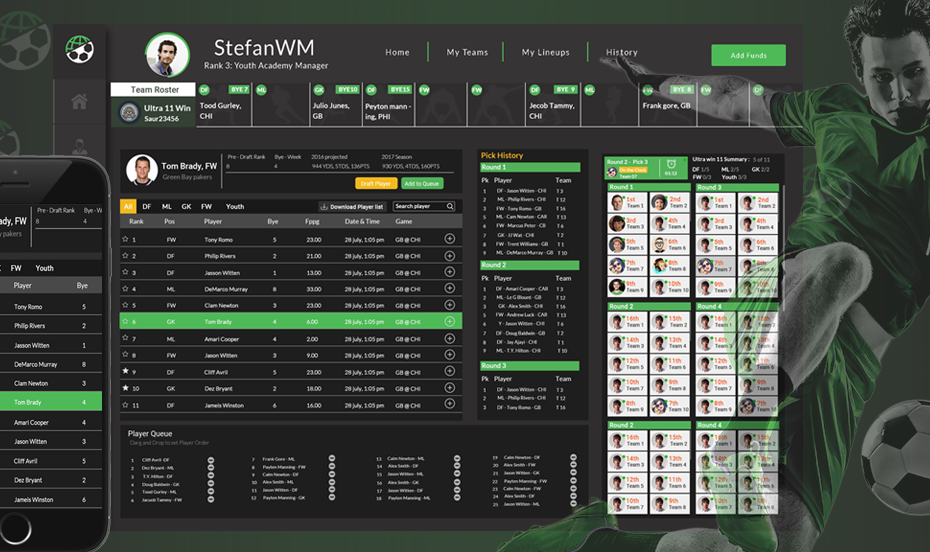Add Amari Cooper with plus icon
The image size is (930, 552).
point(450,339)
